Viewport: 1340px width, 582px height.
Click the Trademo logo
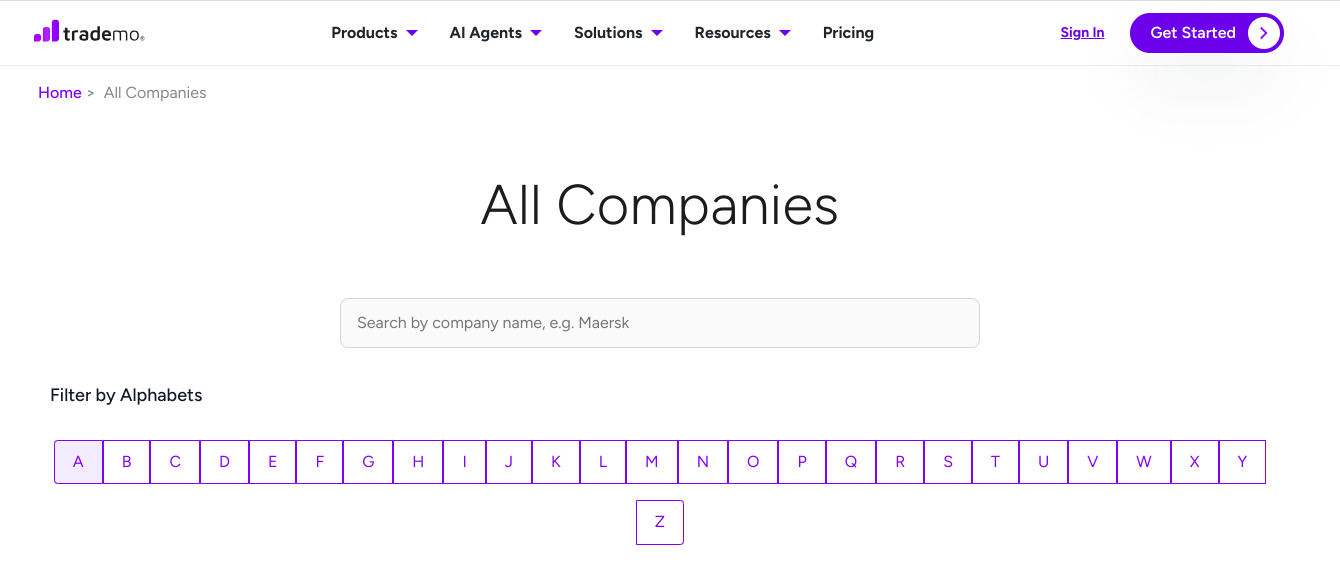[x=89, y=33]
